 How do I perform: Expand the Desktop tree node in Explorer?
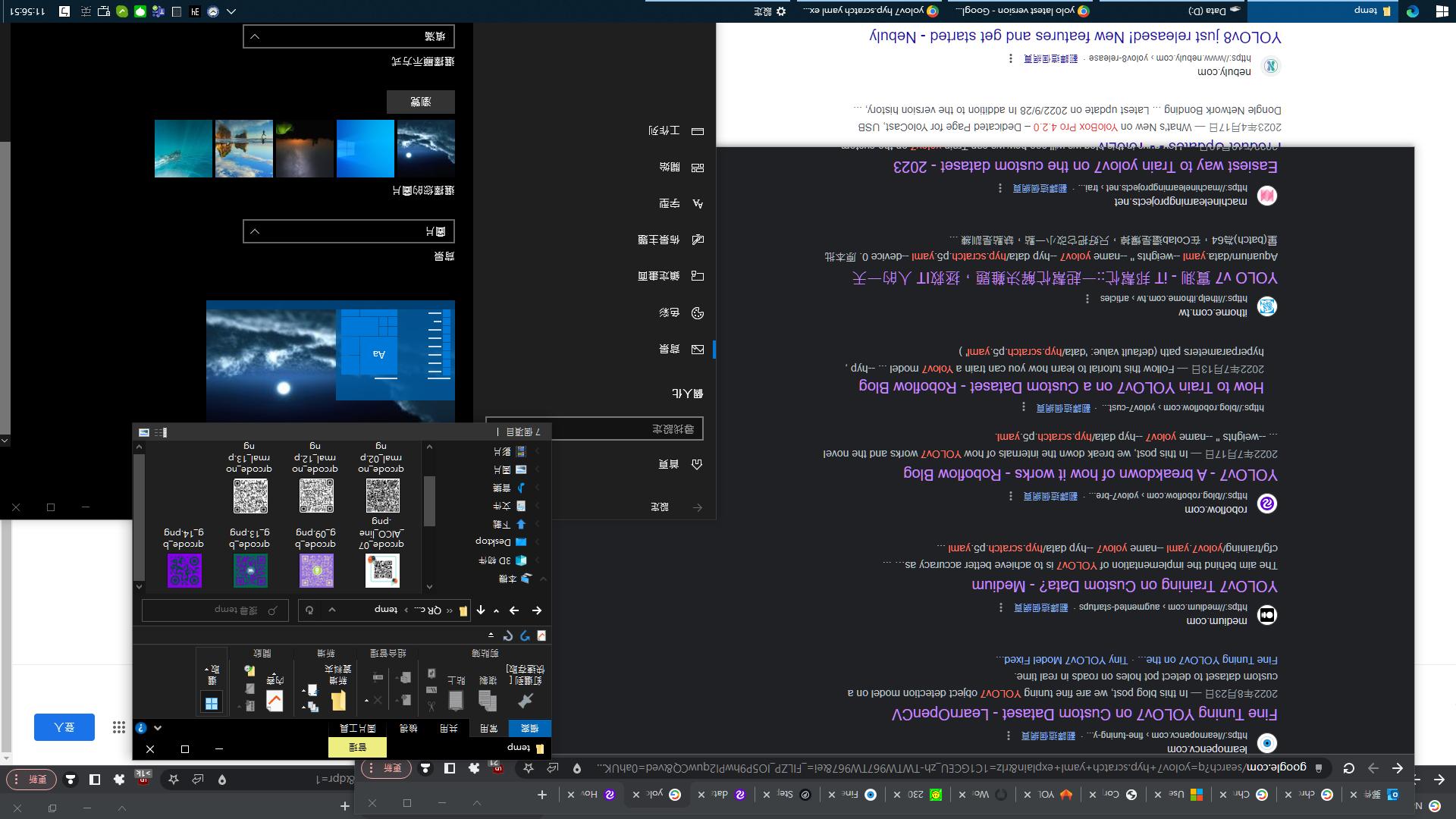point(538,542)
